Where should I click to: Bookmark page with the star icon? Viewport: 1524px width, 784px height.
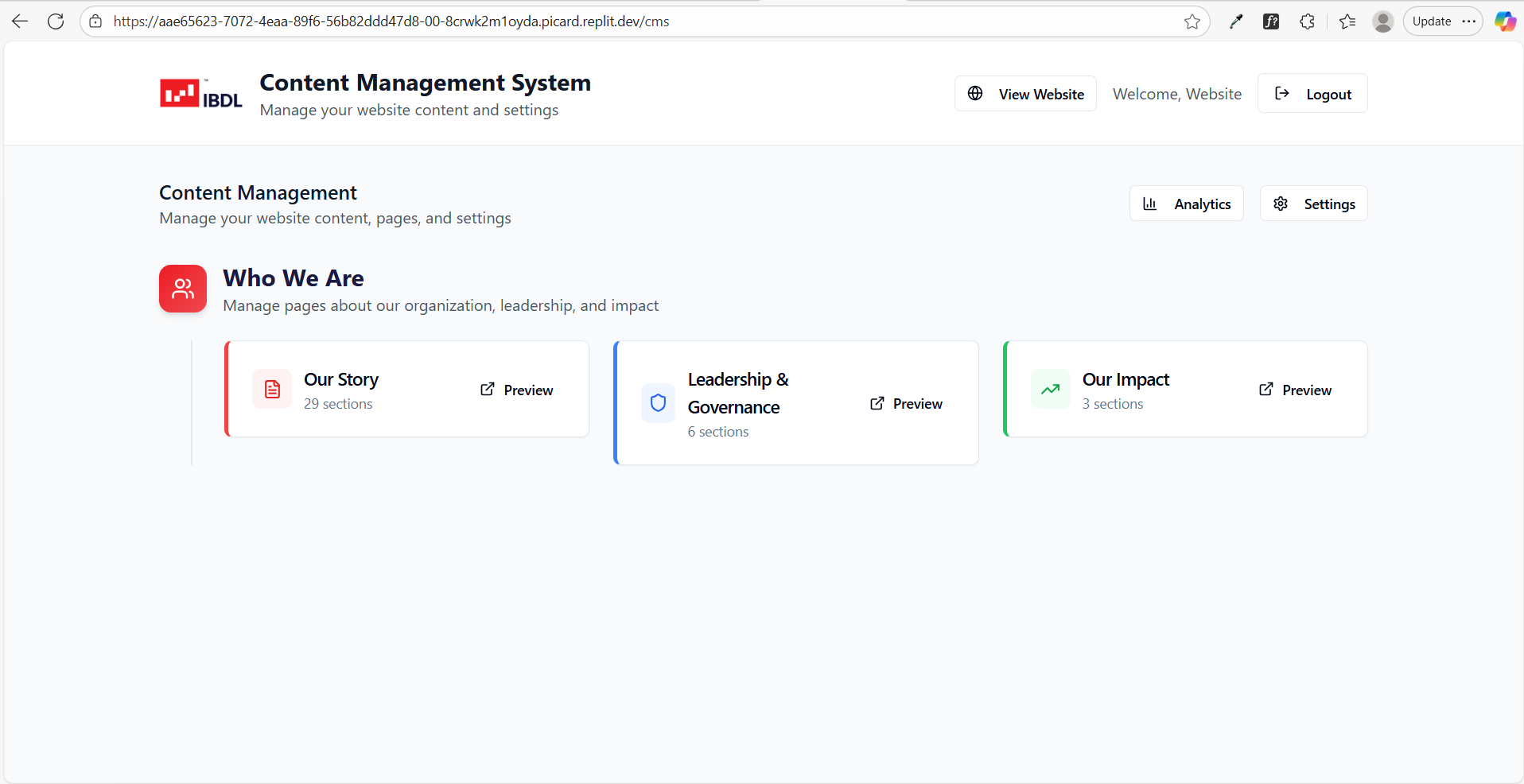click(1192, 21)
